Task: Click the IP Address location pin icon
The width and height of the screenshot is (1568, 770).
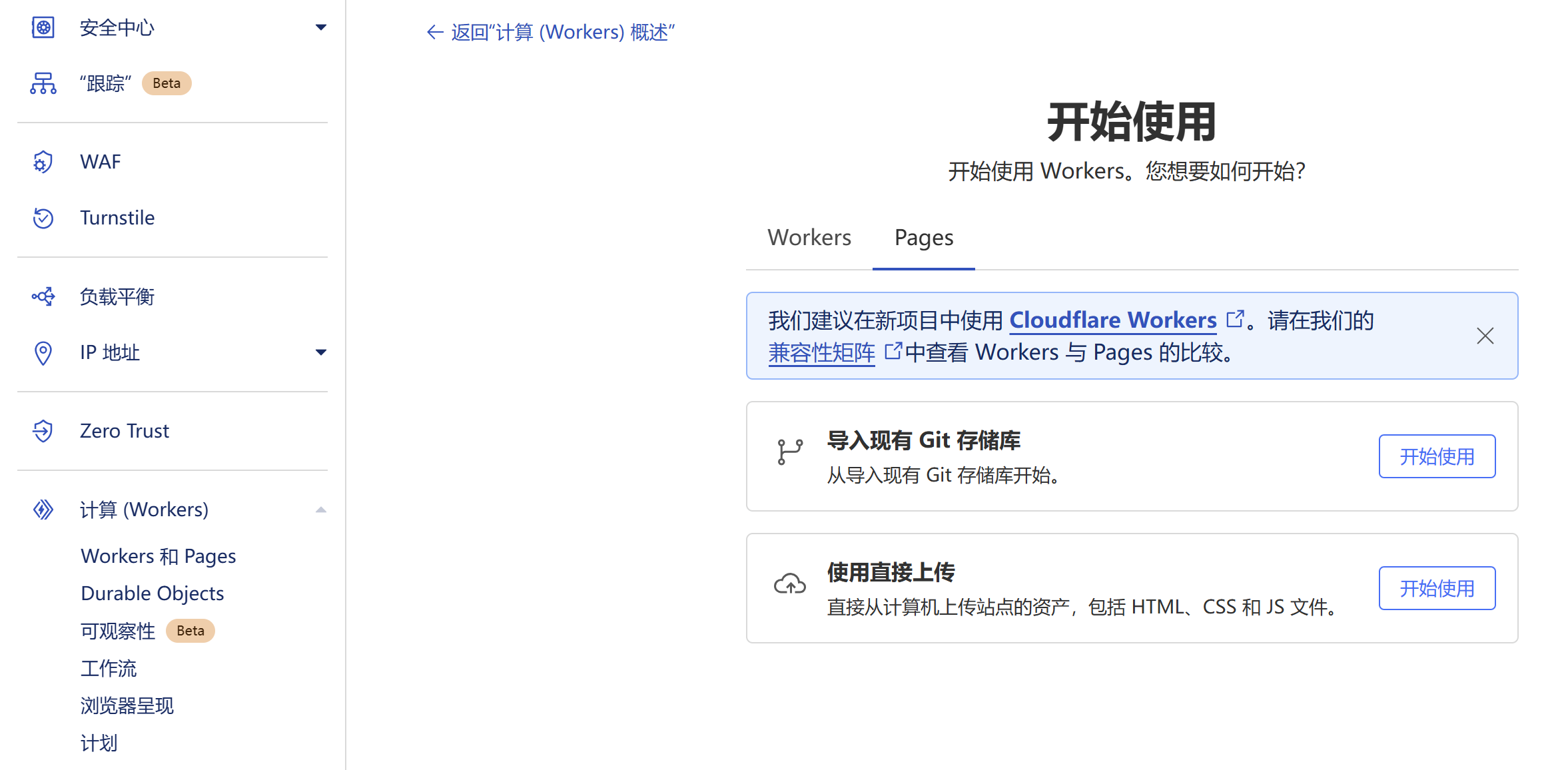Action: 43,352
